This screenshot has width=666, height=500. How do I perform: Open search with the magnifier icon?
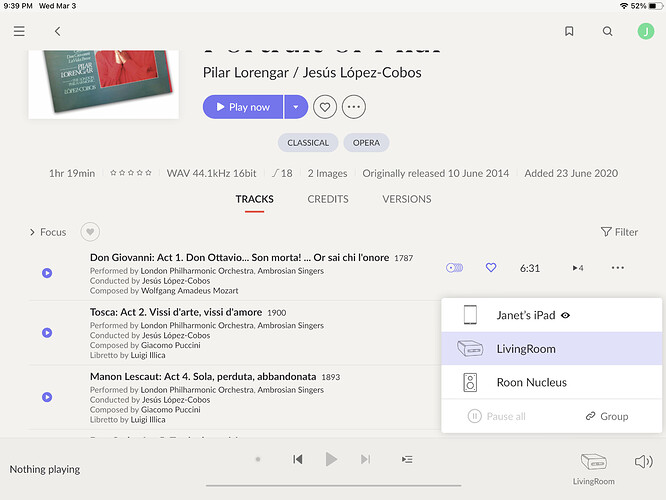click(608, 31)
